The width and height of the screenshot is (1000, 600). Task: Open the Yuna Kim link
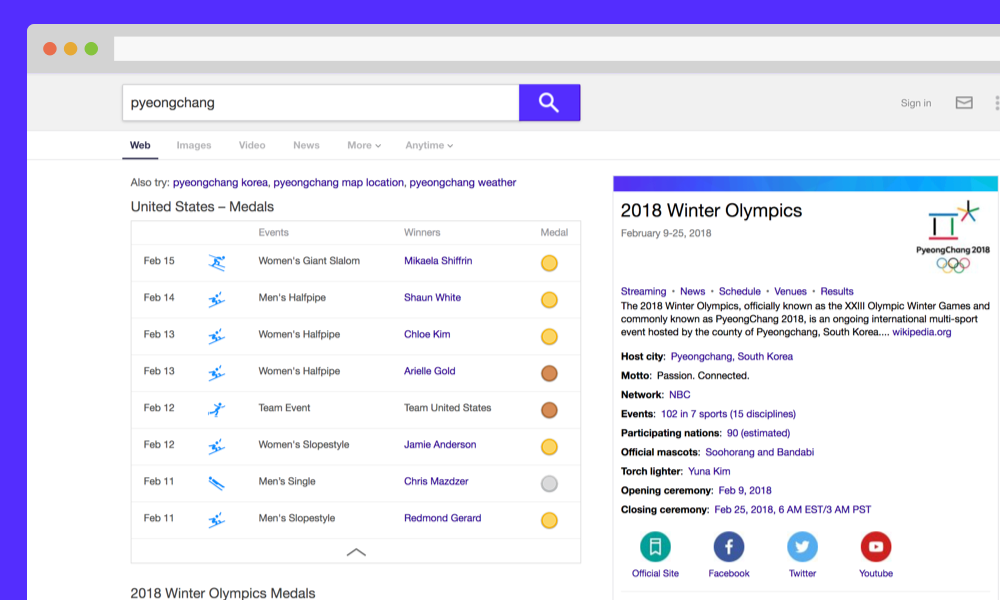pos(709,471)
